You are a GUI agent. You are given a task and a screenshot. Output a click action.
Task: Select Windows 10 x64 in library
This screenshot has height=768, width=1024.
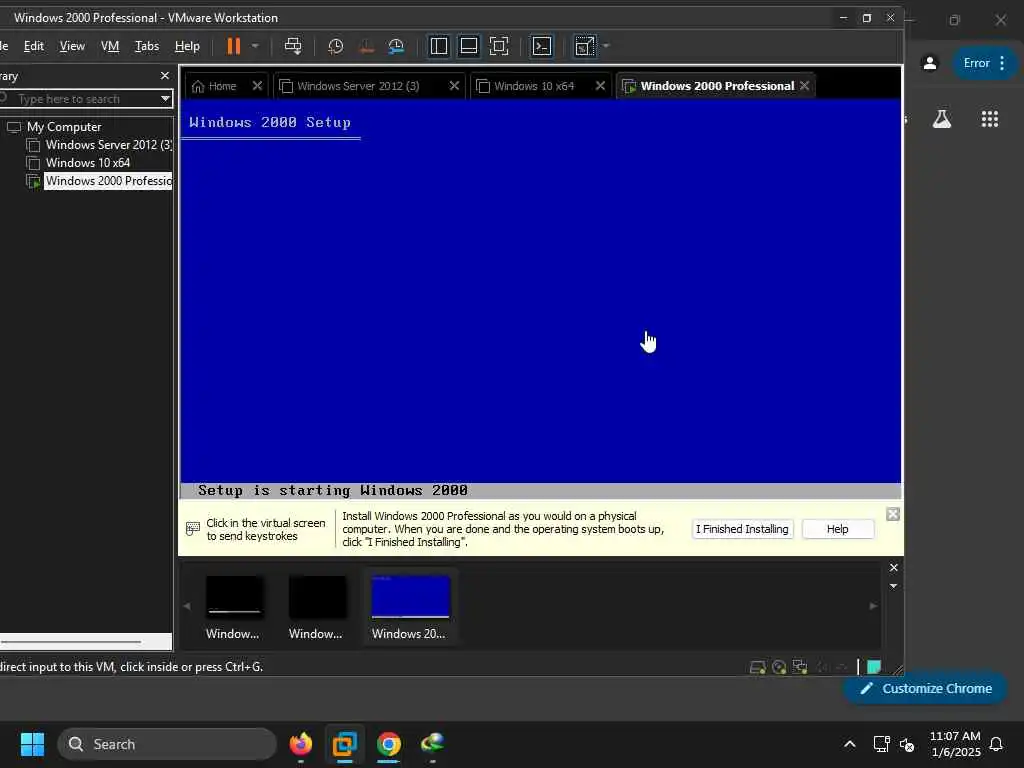click(x=88, y=163)
